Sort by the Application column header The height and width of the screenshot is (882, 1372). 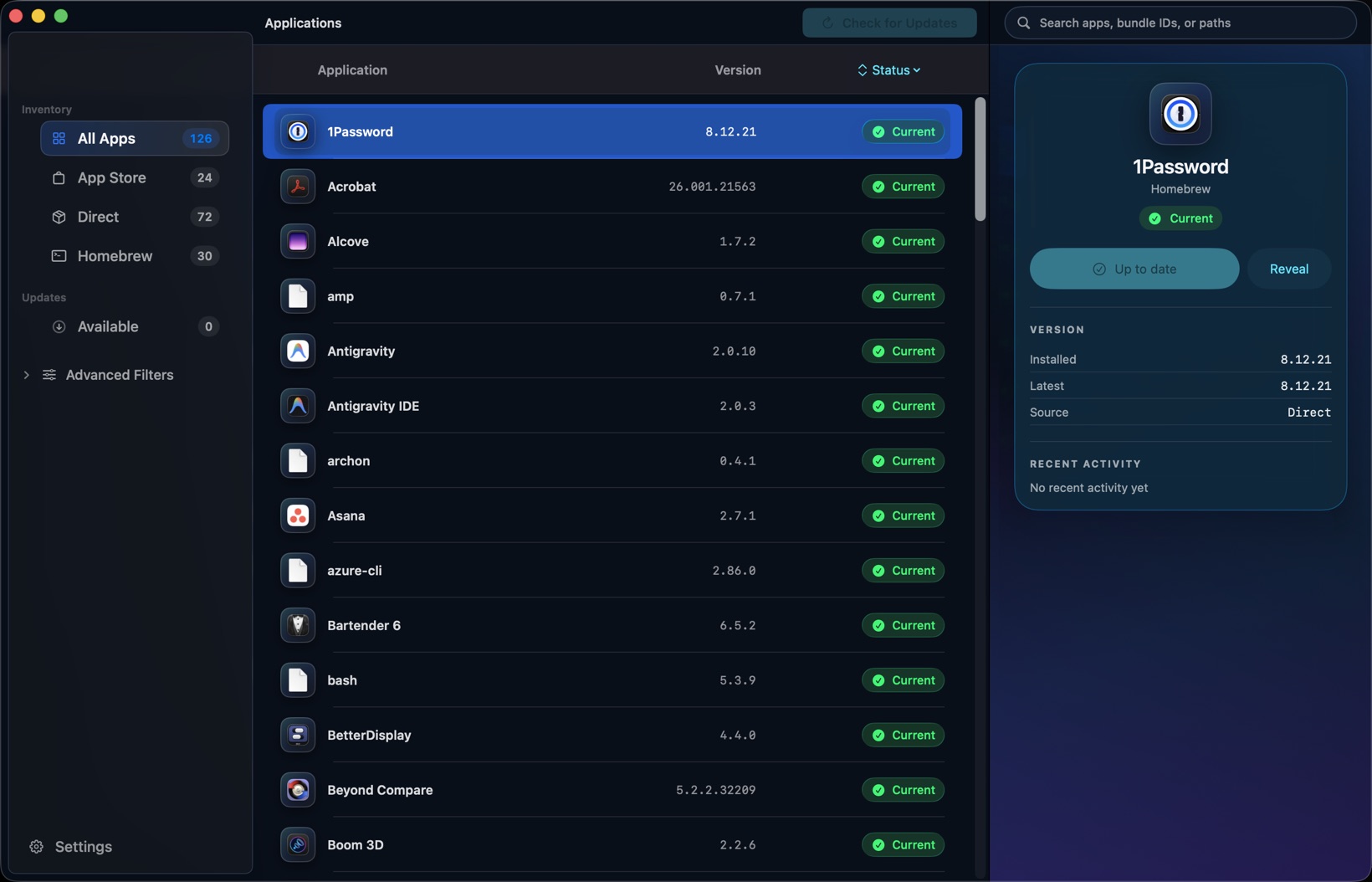coord(352,70)
